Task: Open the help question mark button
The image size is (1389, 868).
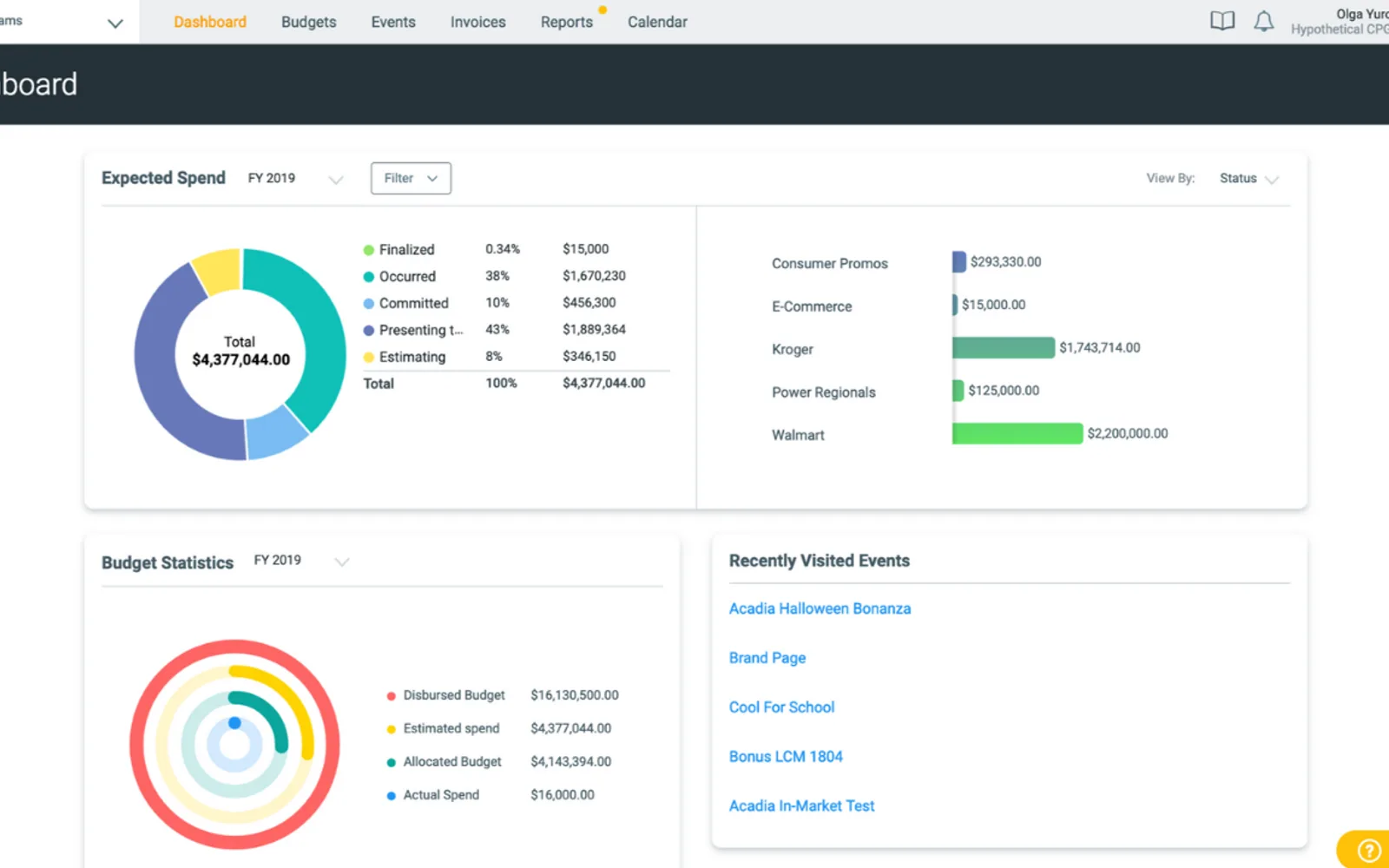Action: pyautogui.click(x=1369, y=850)
